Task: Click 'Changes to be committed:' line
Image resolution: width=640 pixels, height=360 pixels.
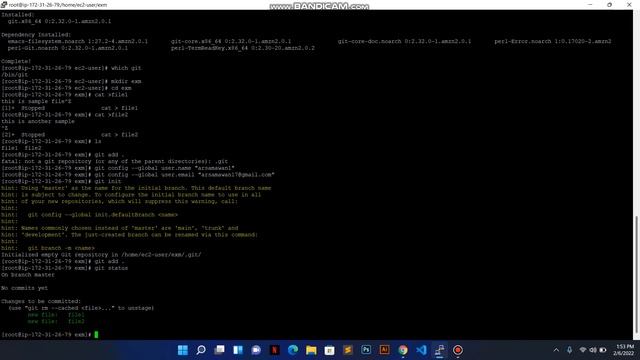Action: (41, 301)
